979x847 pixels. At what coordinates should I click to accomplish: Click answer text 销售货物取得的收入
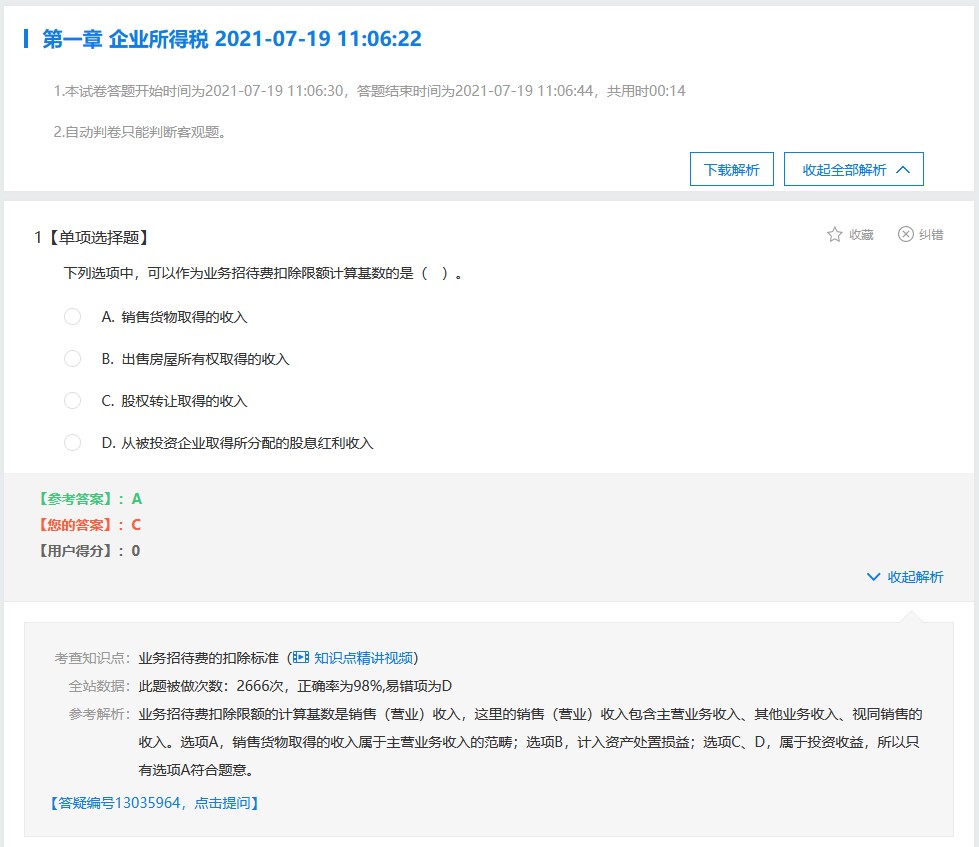[x=184, y=317]
